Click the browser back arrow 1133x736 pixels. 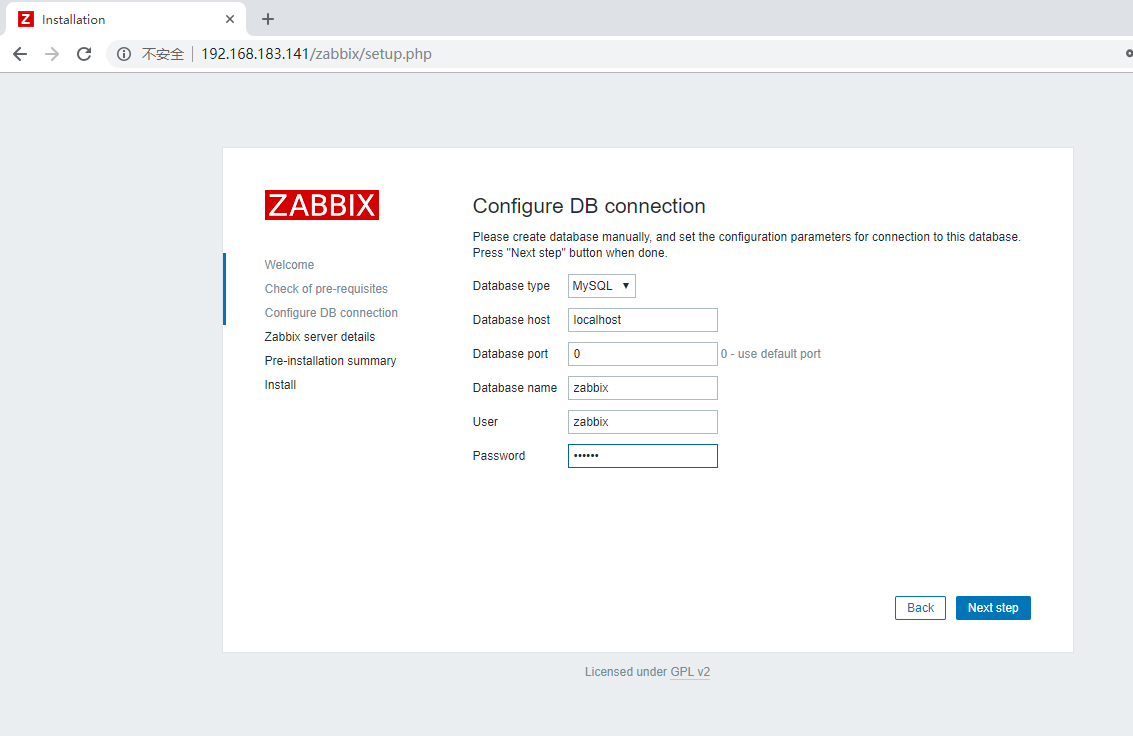(20, 54)
